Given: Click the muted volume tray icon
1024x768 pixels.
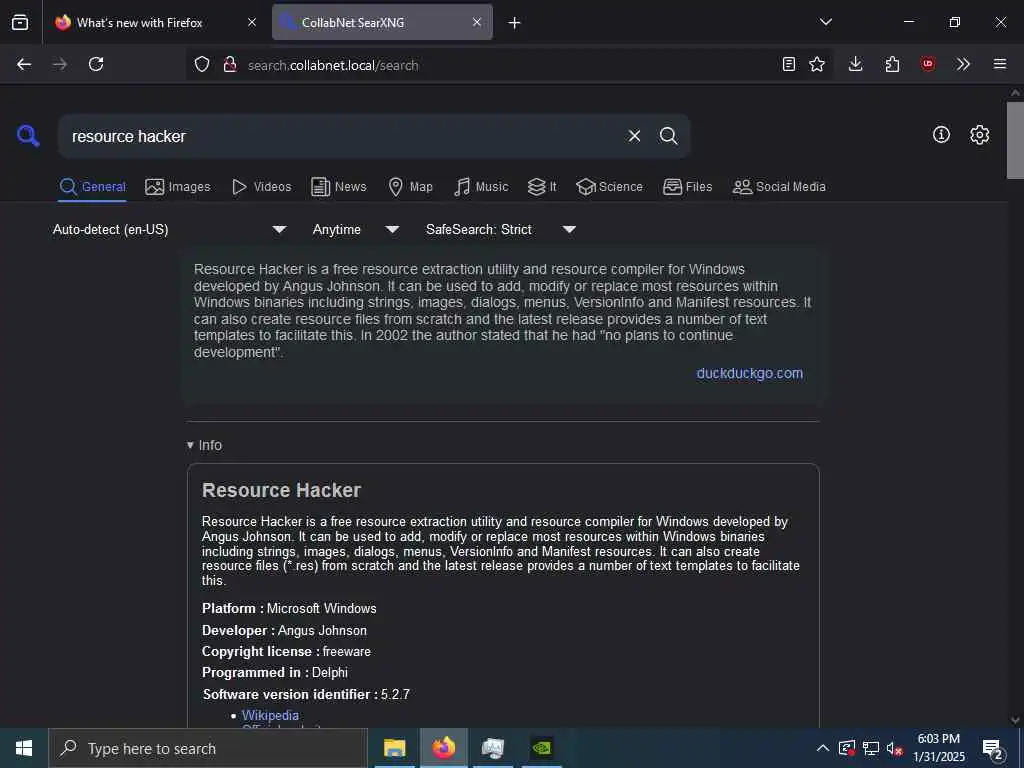Looking at the screenshot, I should point(894,748).
